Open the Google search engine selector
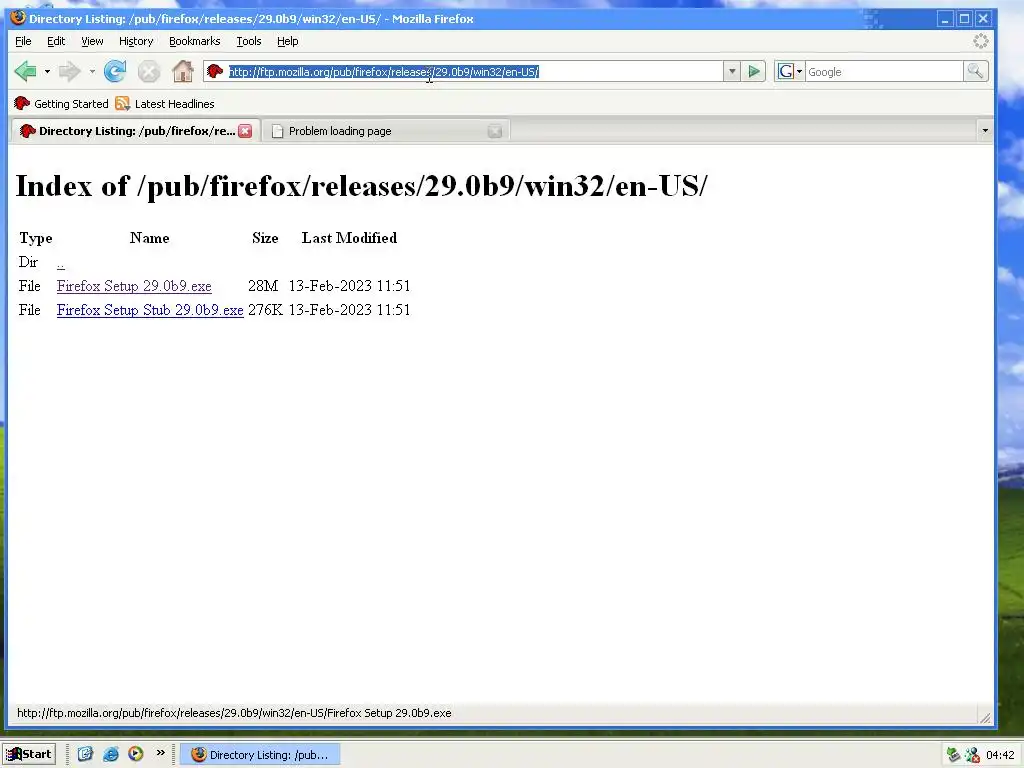Image resolution: width=1024 pixels, height=768 pixels. (x=790, y=72)
